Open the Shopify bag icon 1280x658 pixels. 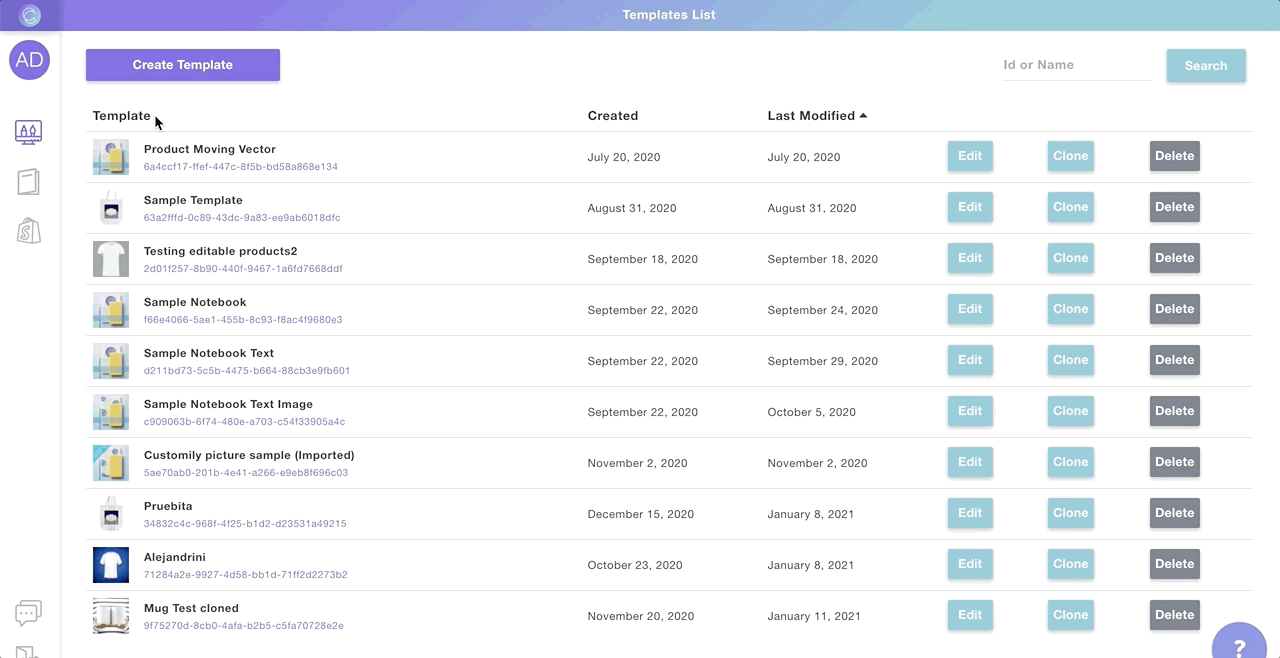[29, 232]
